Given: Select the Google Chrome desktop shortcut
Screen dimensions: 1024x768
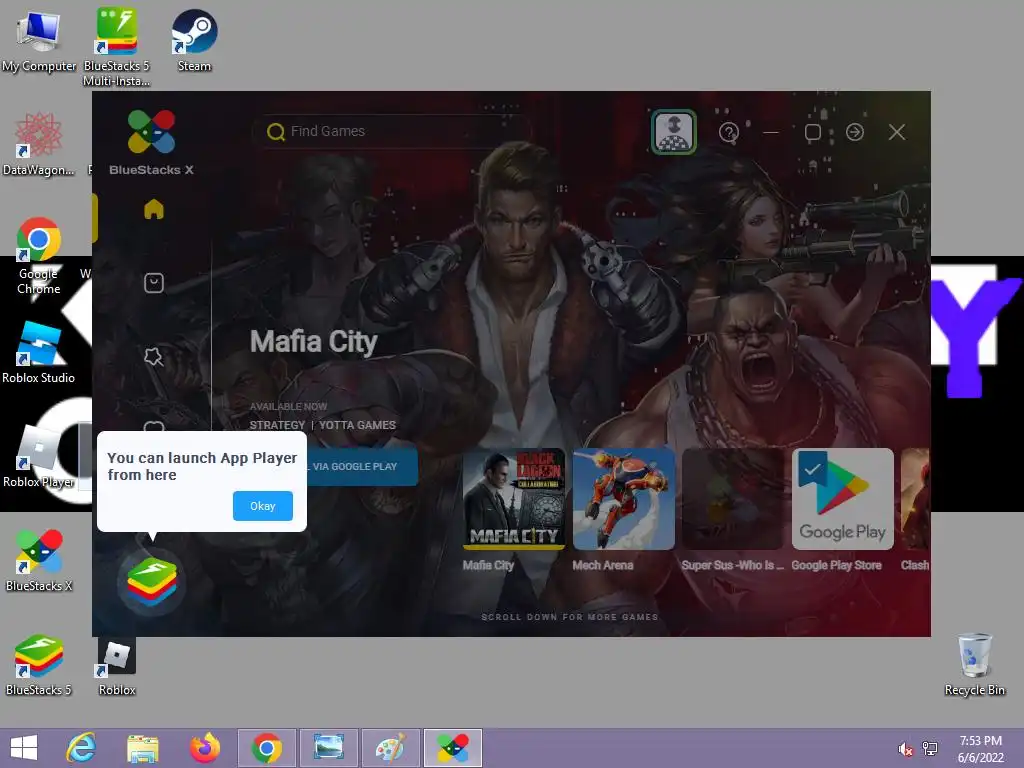Looking at the screenshot, I should pos(39,255).
